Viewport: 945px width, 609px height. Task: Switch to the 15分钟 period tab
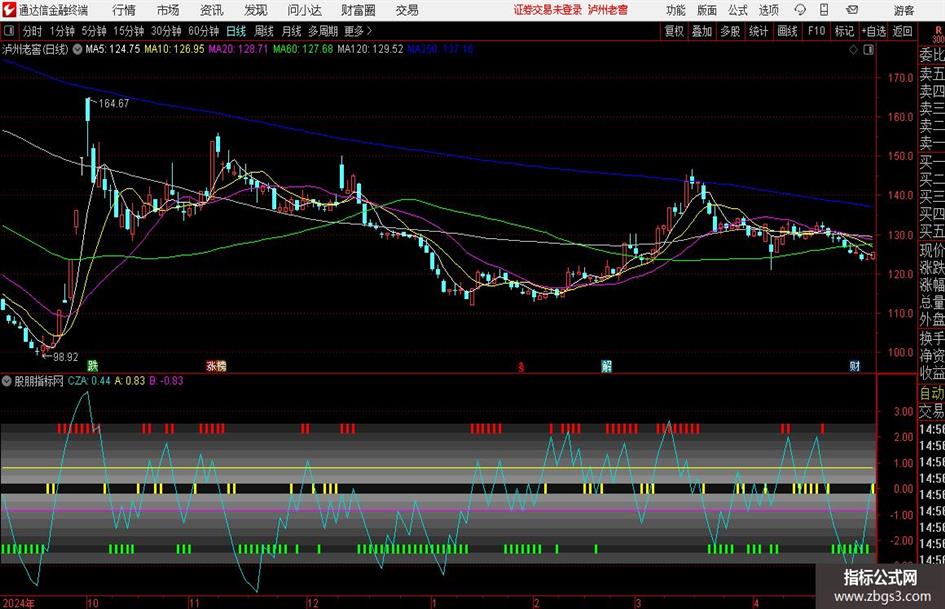(128, 31)
